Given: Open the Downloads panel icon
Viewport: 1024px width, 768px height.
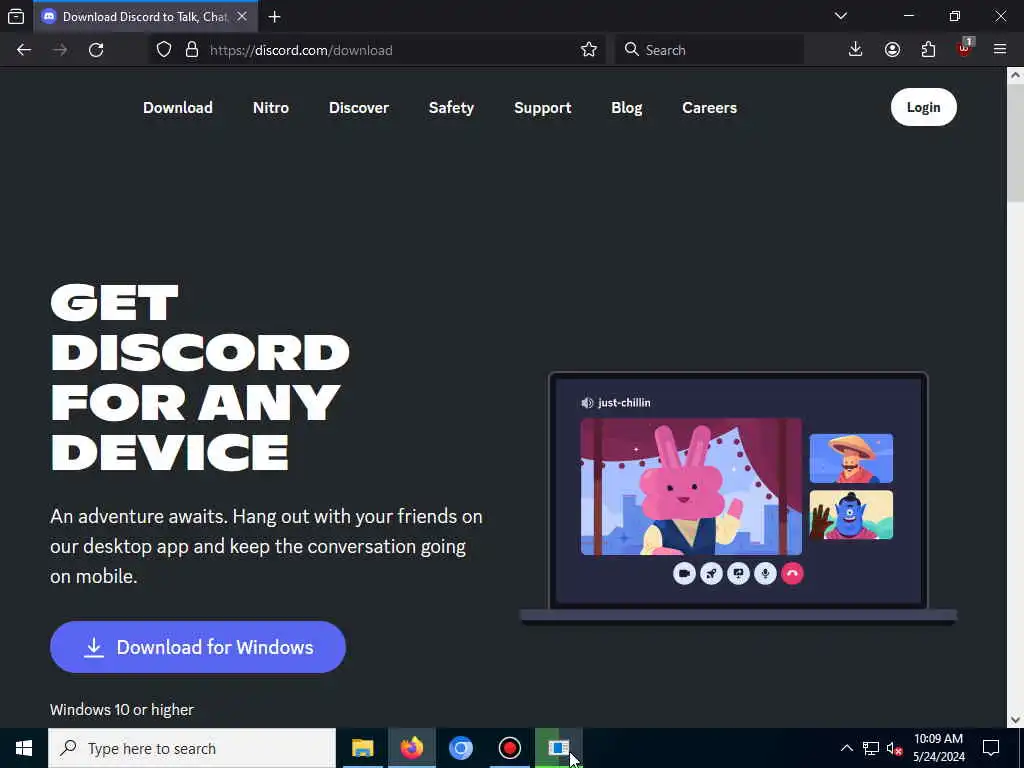Looking at the screenshot, I should coord(856,50).
